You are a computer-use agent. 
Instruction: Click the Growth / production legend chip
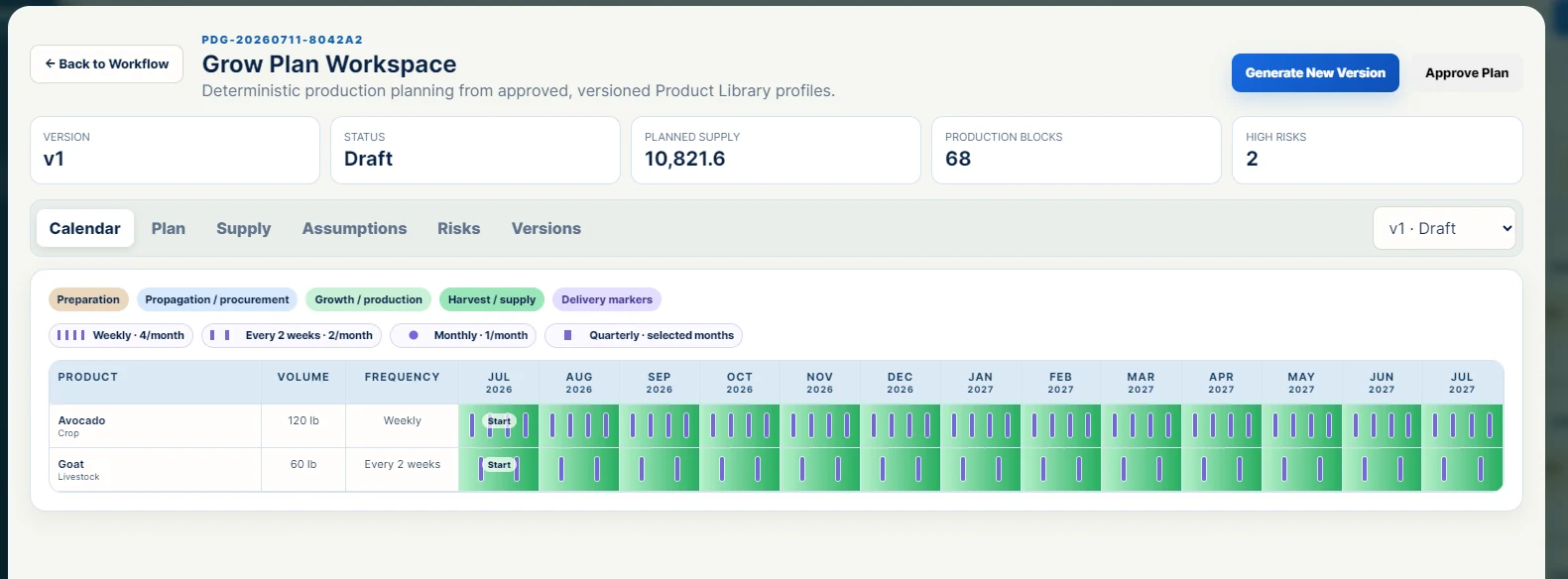tap(369, 299)
